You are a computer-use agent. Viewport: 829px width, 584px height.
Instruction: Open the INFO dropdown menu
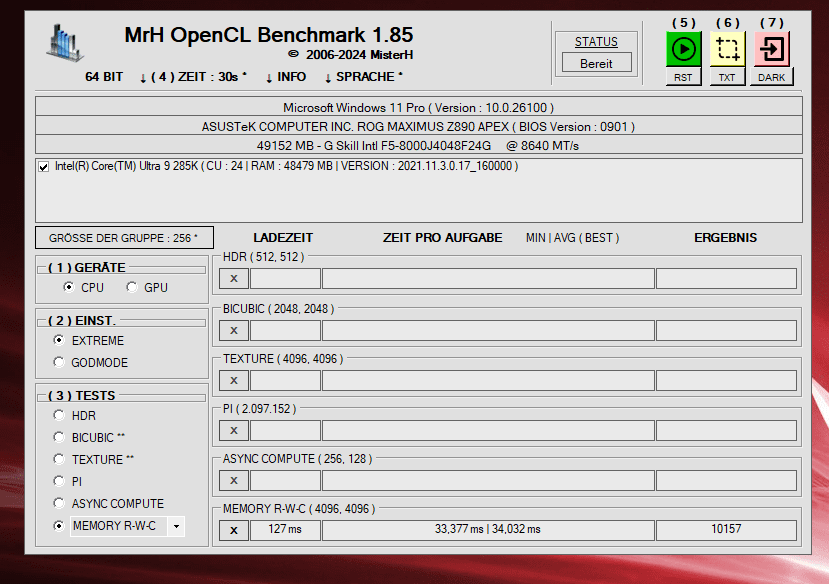click(285, 77)
